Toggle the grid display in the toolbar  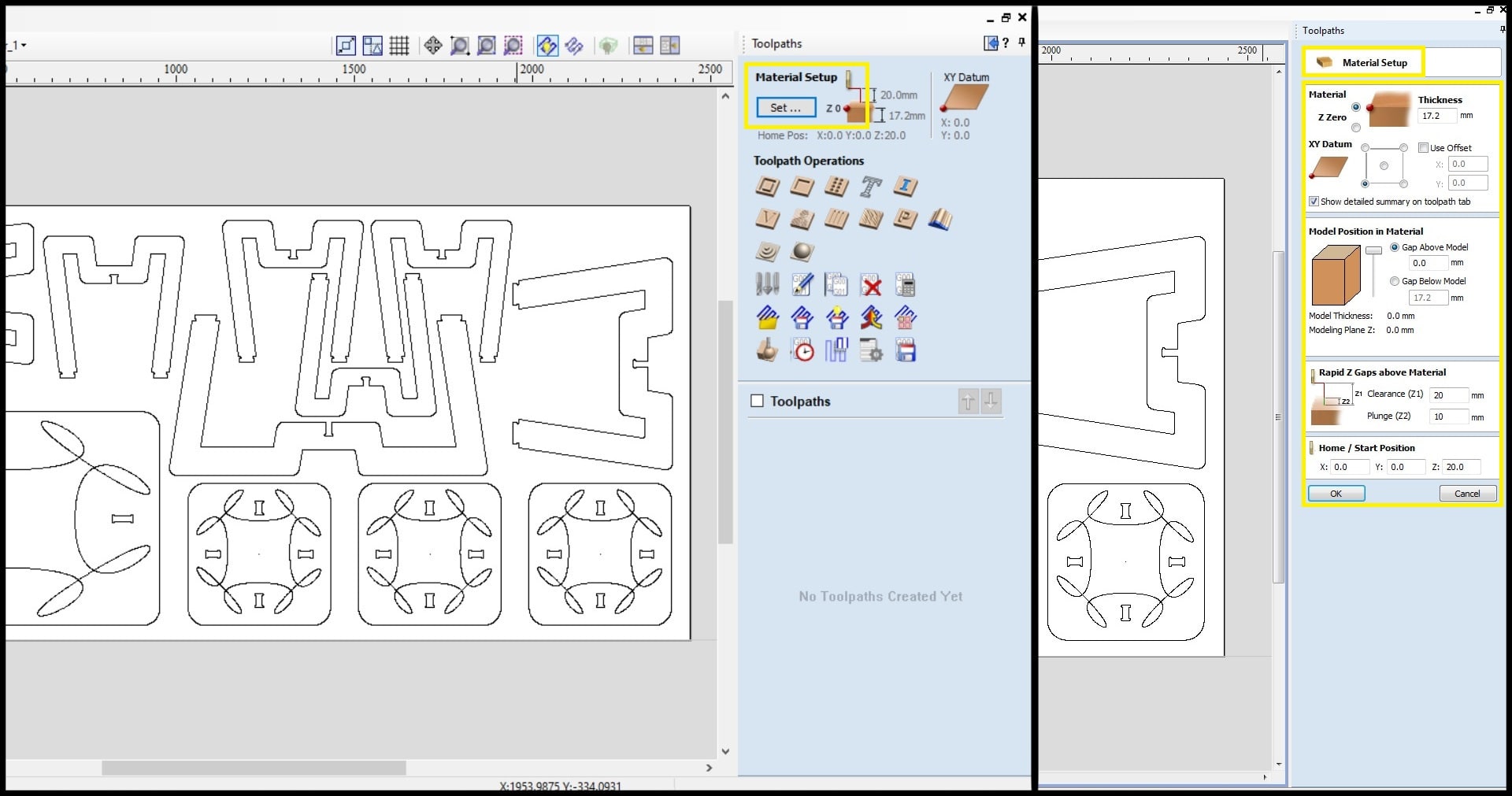(x=399, y=46)
